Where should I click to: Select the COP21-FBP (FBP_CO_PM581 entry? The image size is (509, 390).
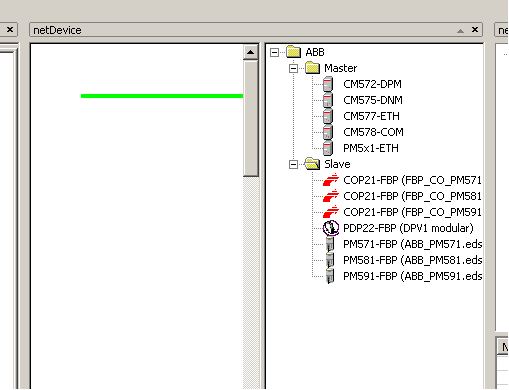click(412, 196)
